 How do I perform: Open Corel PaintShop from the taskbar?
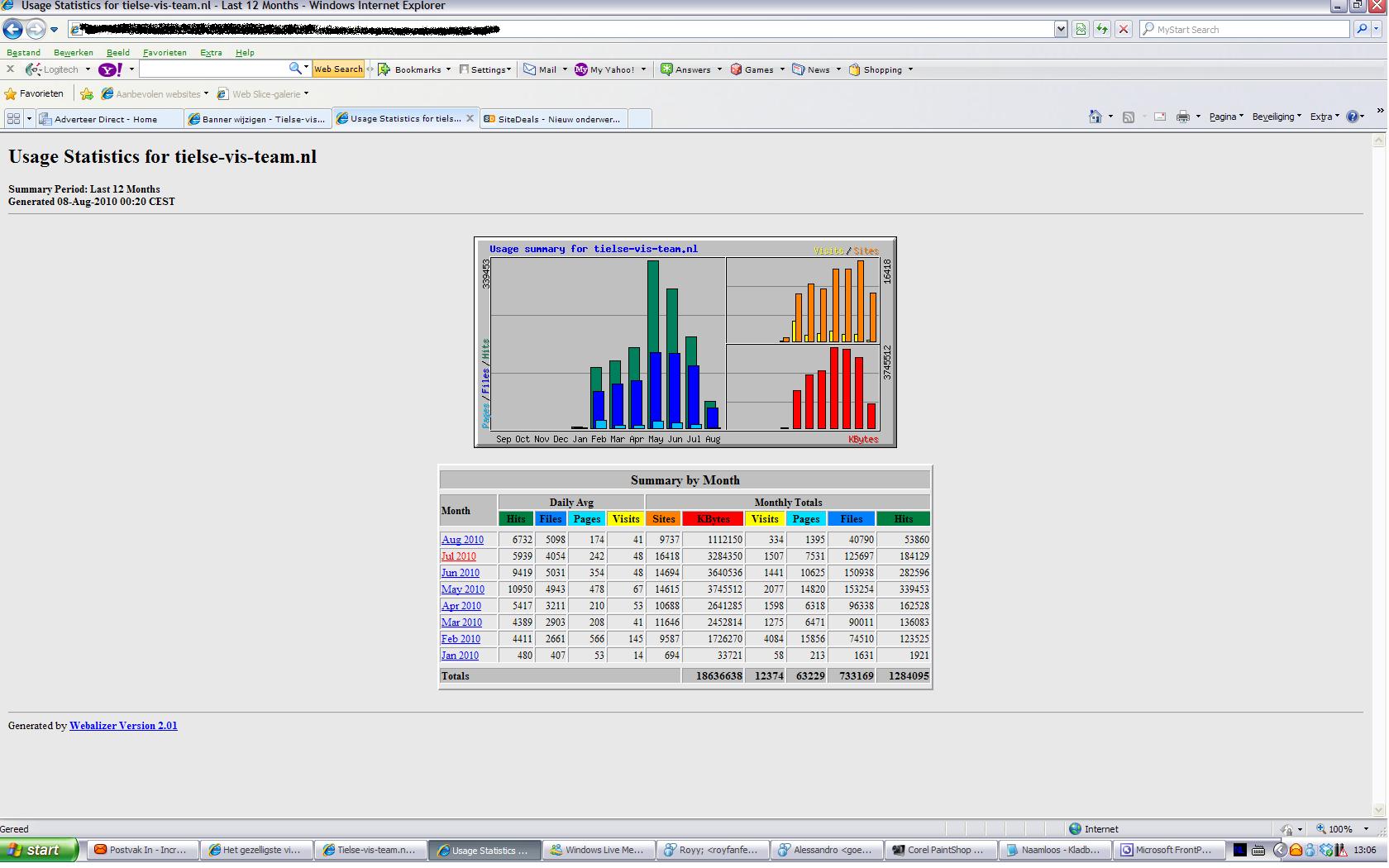pos(940,850)
